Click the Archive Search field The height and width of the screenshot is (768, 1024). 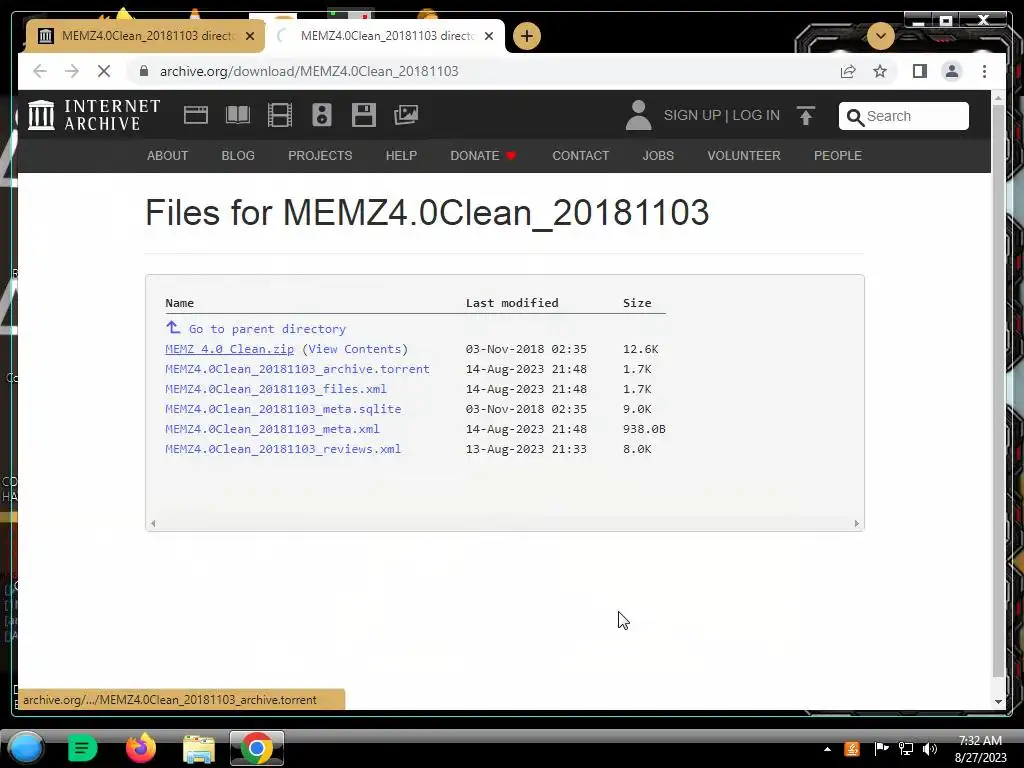pyautogui.click(x=903, y=116)
